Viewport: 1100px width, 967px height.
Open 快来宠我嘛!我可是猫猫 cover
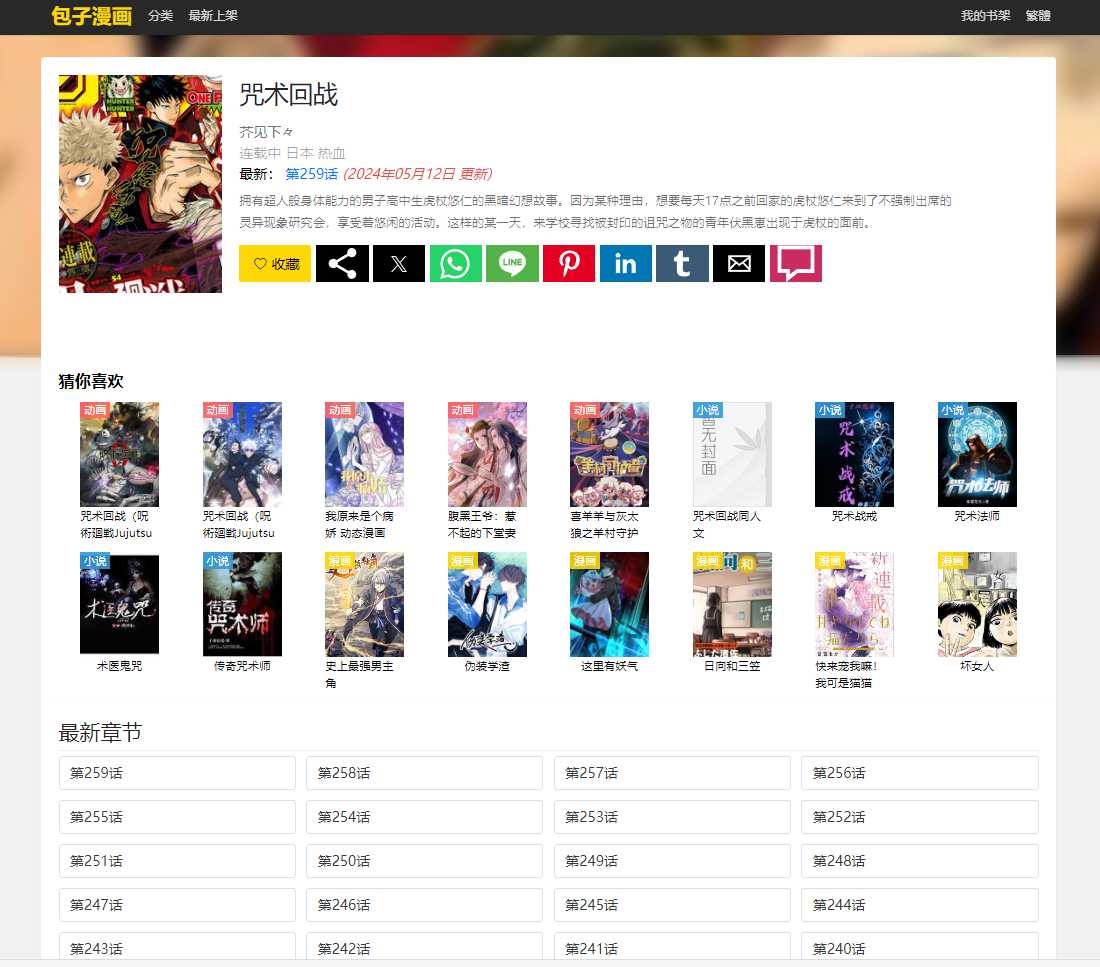[x=854, y=604]
